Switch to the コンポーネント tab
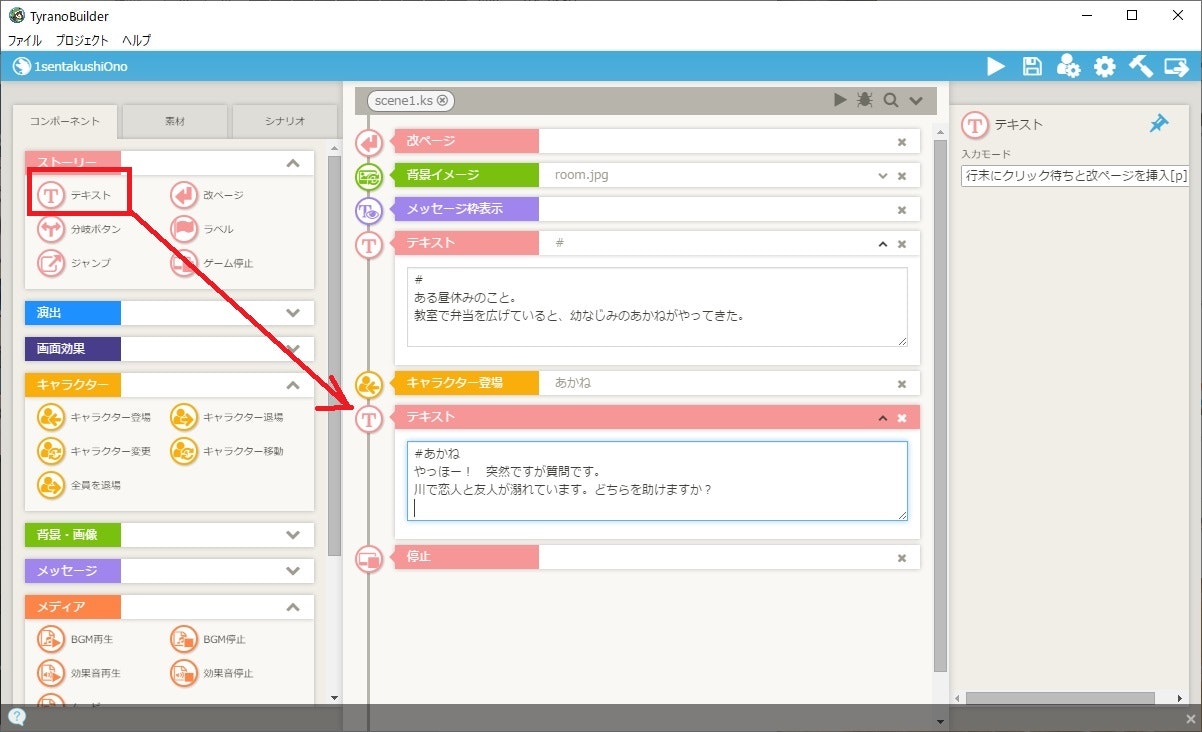This screenshot has height=732, width=1202. click(x=65, y=121)
